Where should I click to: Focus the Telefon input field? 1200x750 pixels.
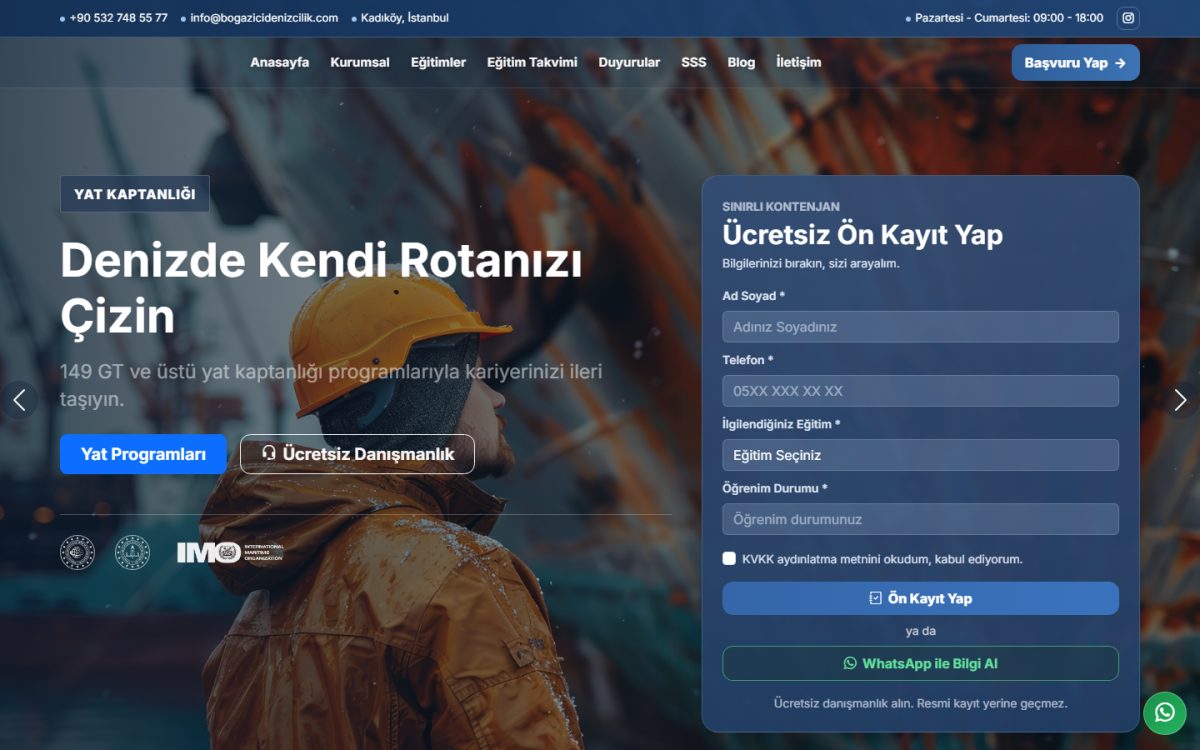pyautogui.click(x=920, y=391)
